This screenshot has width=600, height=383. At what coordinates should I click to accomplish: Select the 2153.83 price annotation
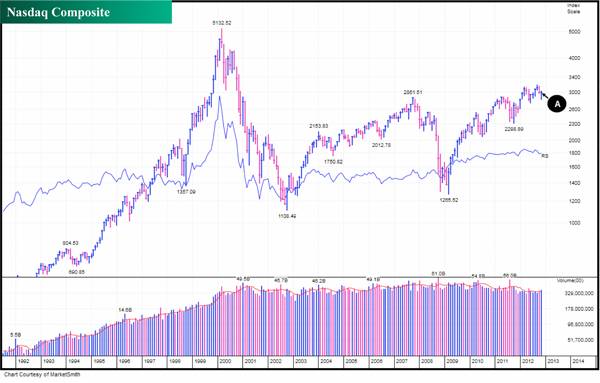point(319,126)
